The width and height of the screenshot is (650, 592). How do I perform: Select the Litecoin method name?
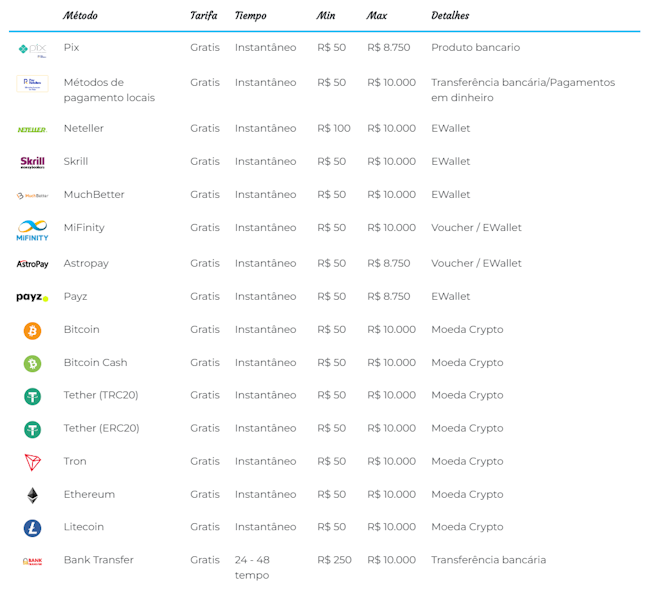83,526
